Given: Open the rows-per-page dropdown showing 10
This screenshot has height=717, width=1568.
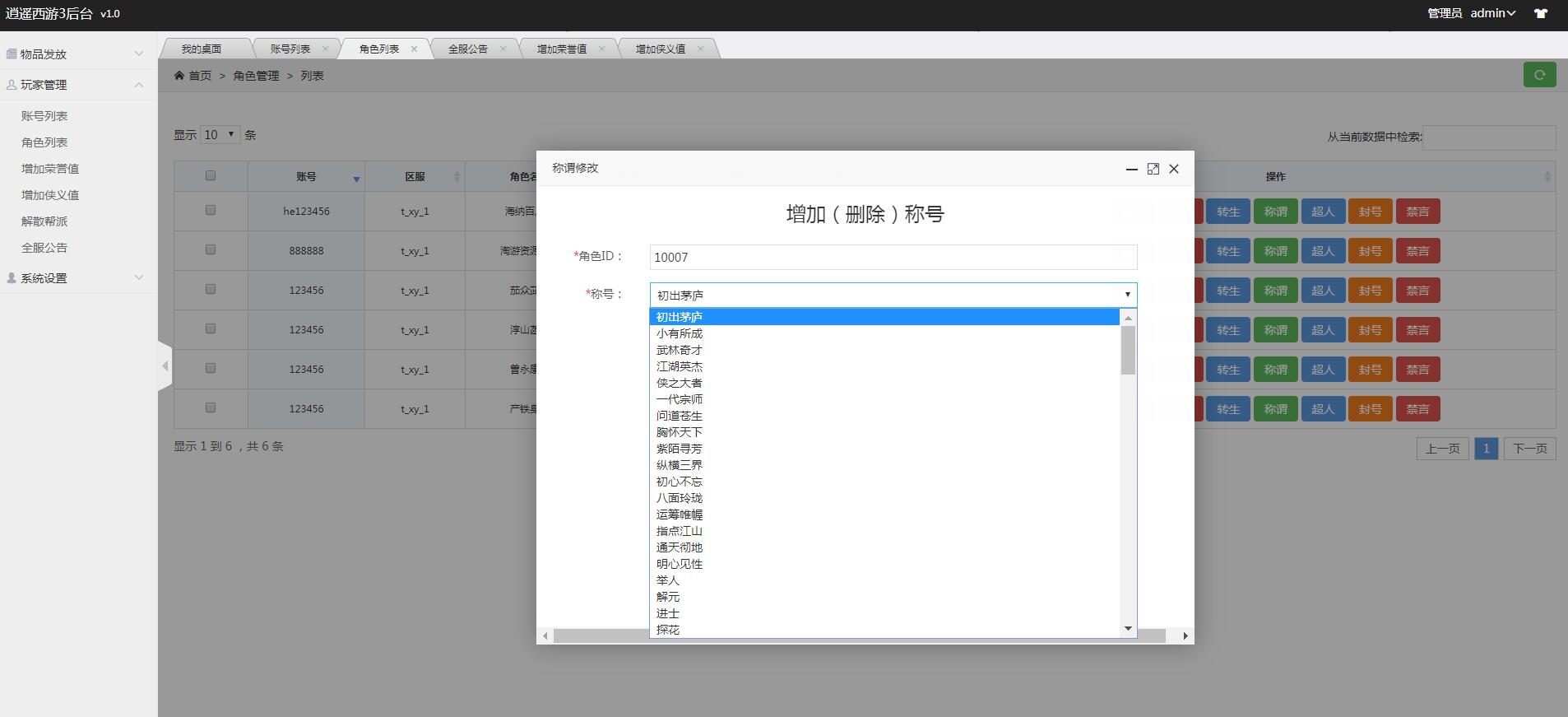Looking at the screenshot, I should click(220, 135).
